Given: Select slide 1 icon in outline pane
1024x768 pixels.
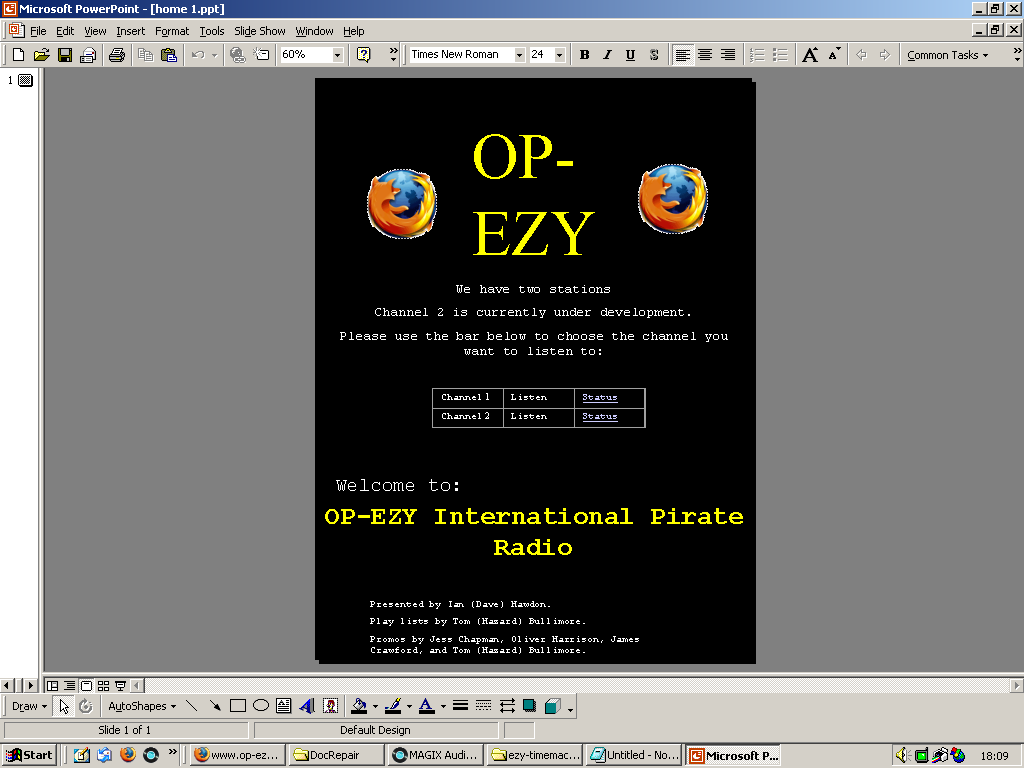Looking at the screenshot, I should 25,80.
